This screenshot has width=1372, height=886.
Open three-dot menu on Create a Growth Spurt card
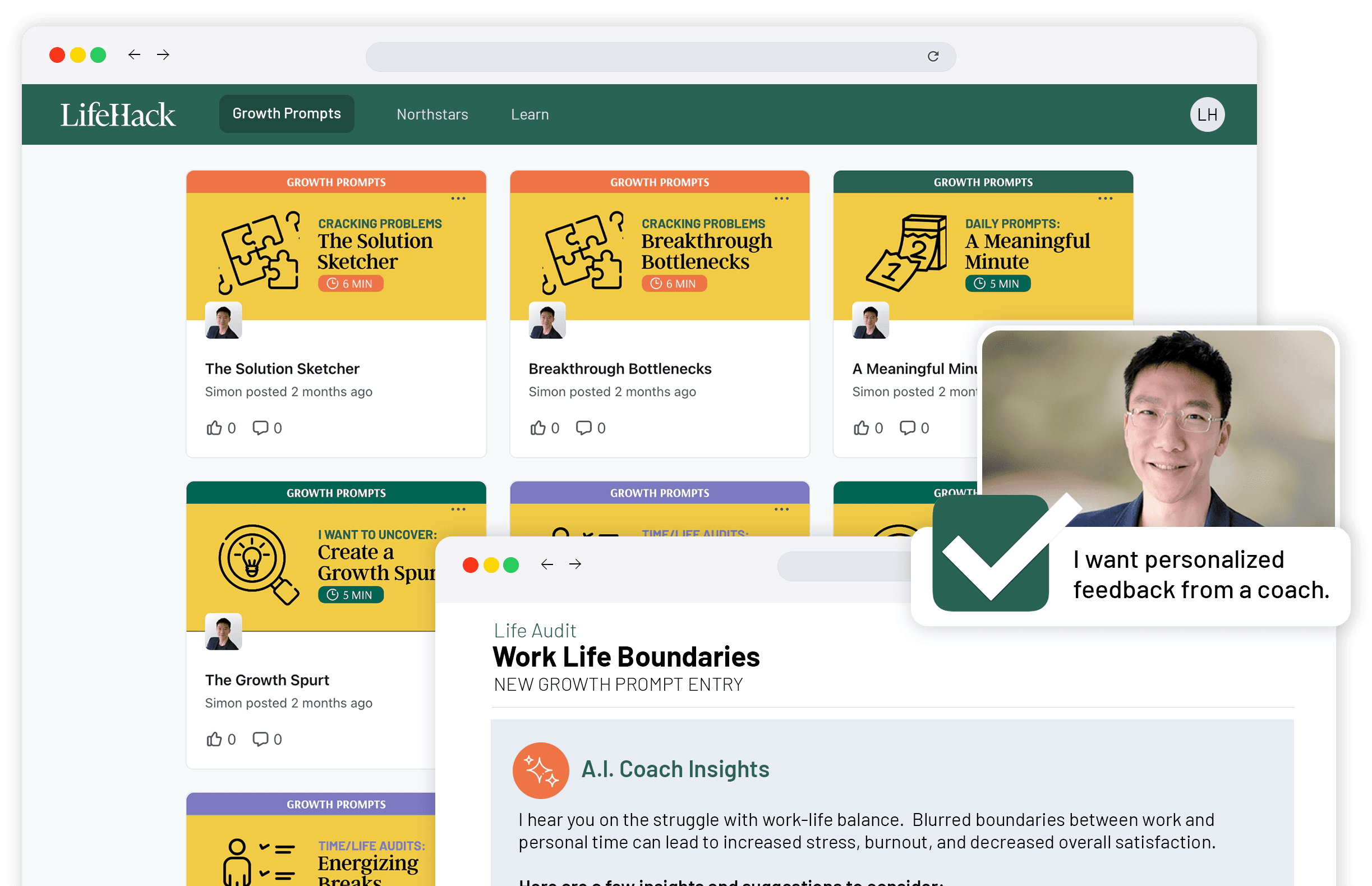point(458,509)
